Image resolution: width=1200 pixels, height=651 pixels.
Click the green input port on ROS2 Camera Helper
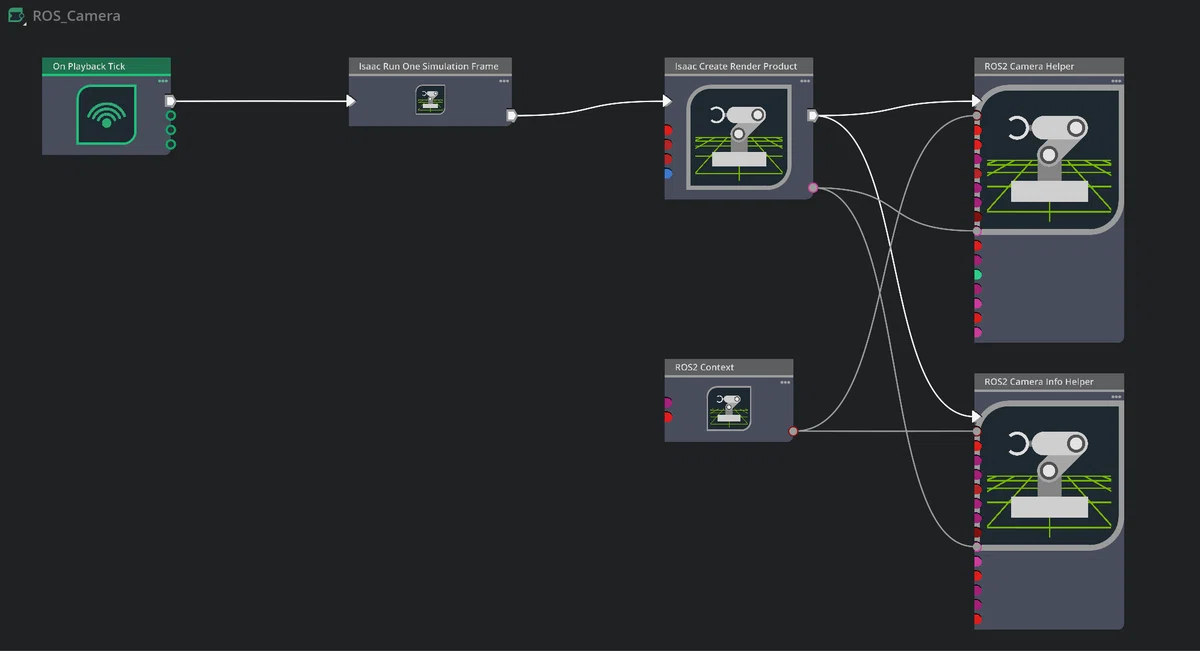[978, 275]
